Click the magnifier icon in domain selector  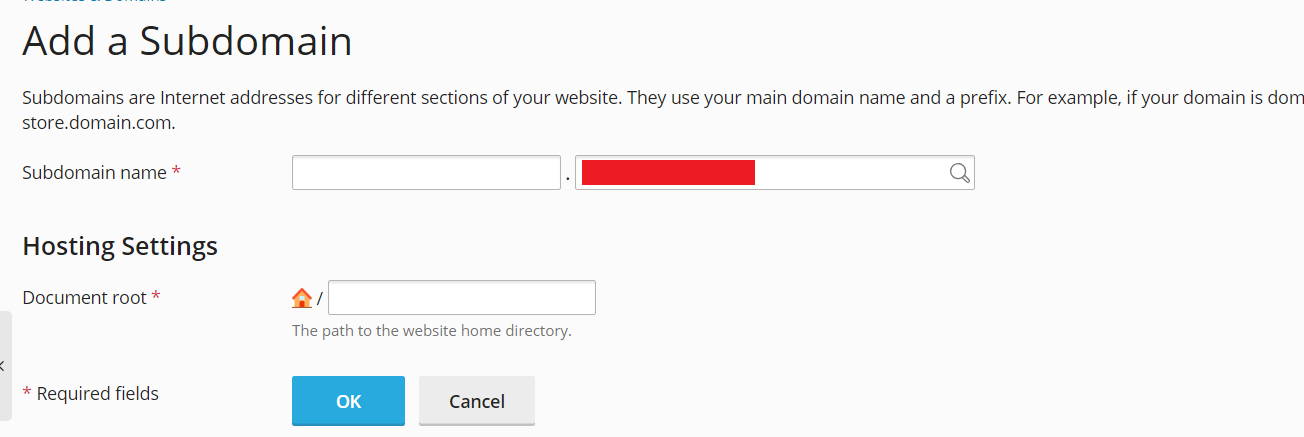coord(959,173)
